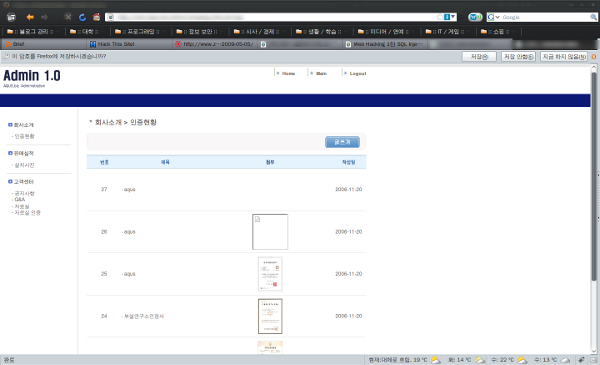The image size is (600, 365).
Task: Open the address bar history dropdown arrow
Action: 453,17
